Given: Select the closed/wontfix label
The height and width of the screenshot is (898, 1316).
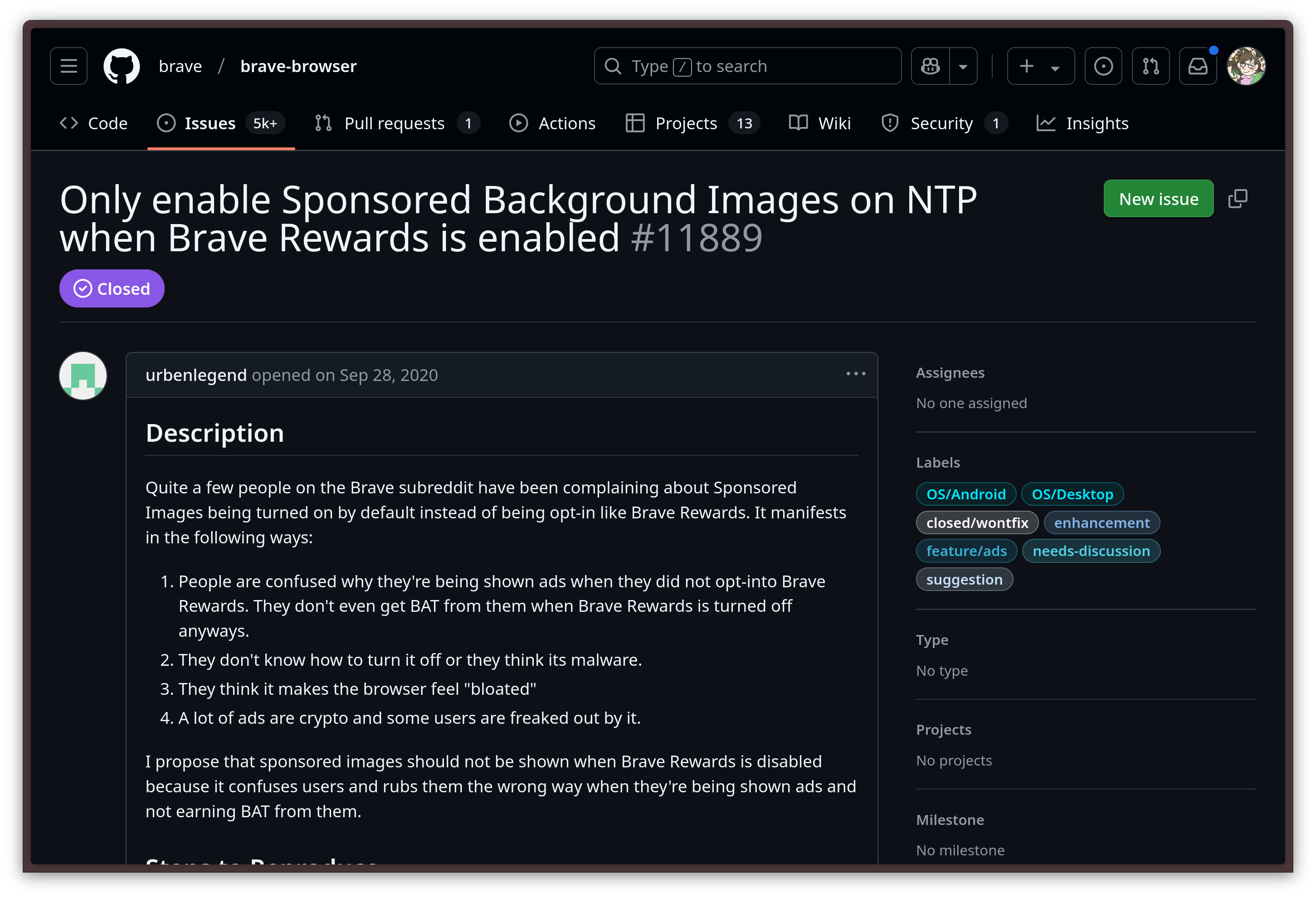Looking at the screenshot, I should [977, 522].
